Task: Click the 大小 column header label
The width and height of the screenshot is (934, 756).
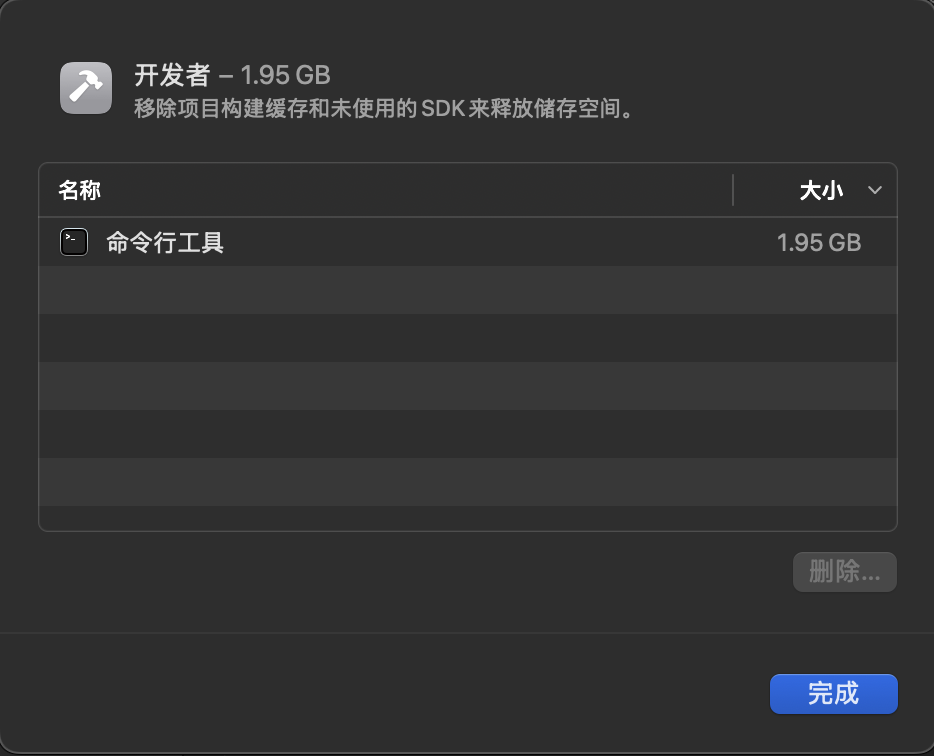Action: (821, 191)
